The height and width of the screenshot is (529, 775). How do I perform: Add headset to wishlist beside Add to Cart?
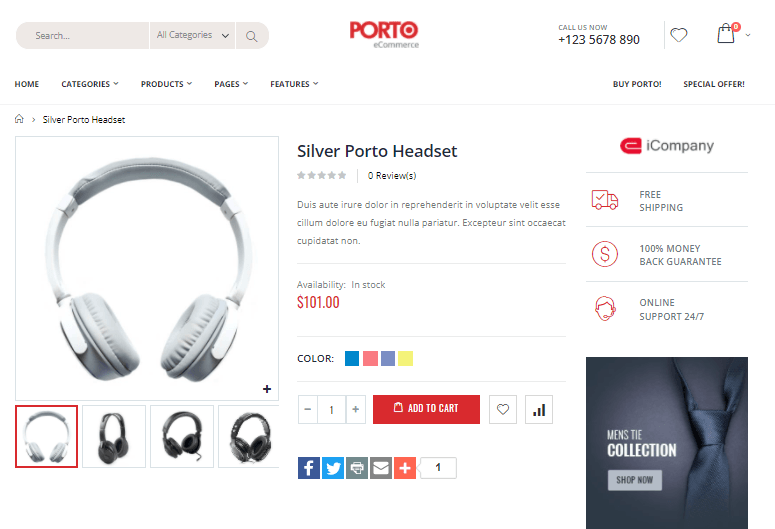503,409
